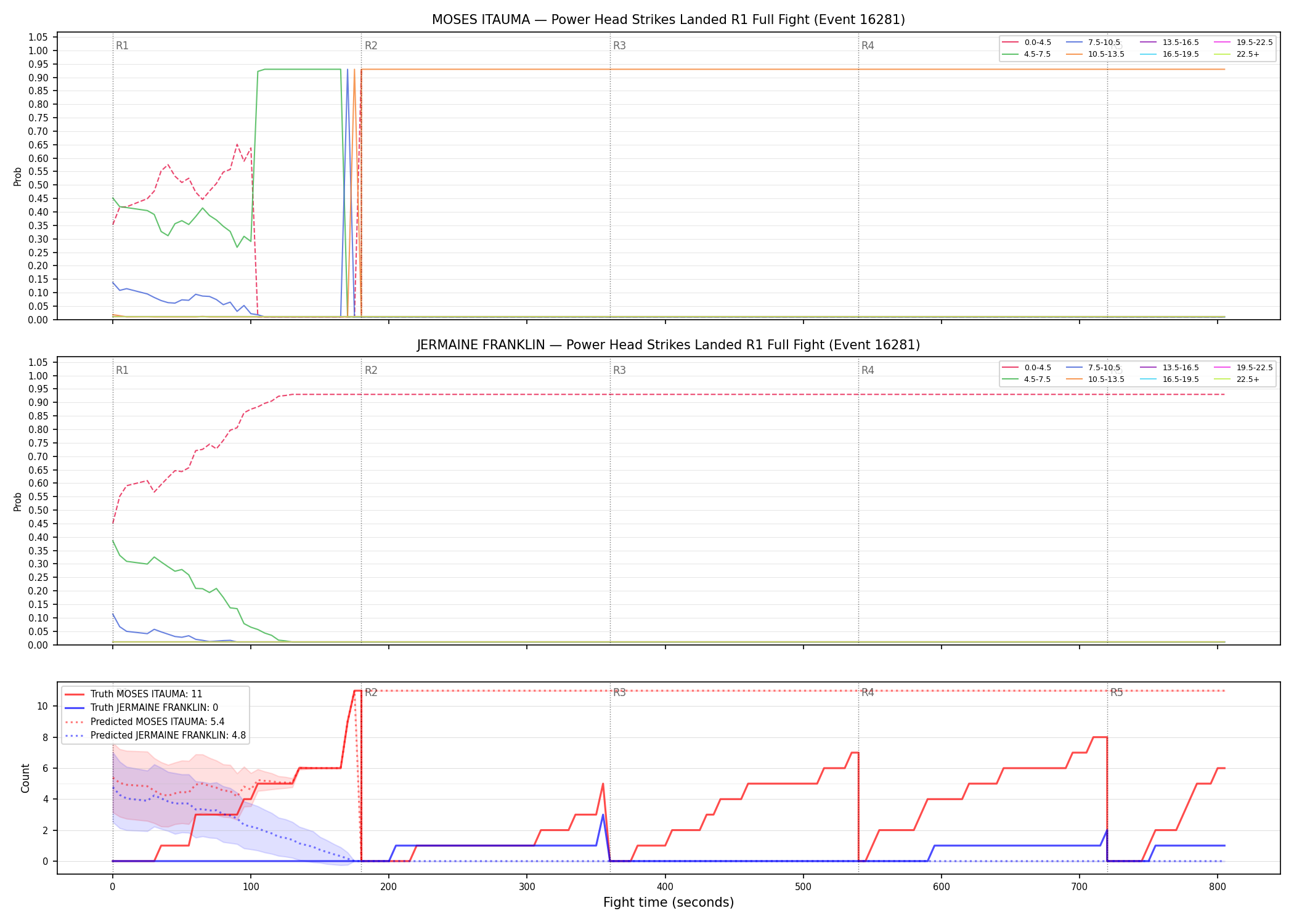Click the 'Count' y-axis label
Image resolution: width=1294 pixels, height=924 pixels.
point(25,778)
